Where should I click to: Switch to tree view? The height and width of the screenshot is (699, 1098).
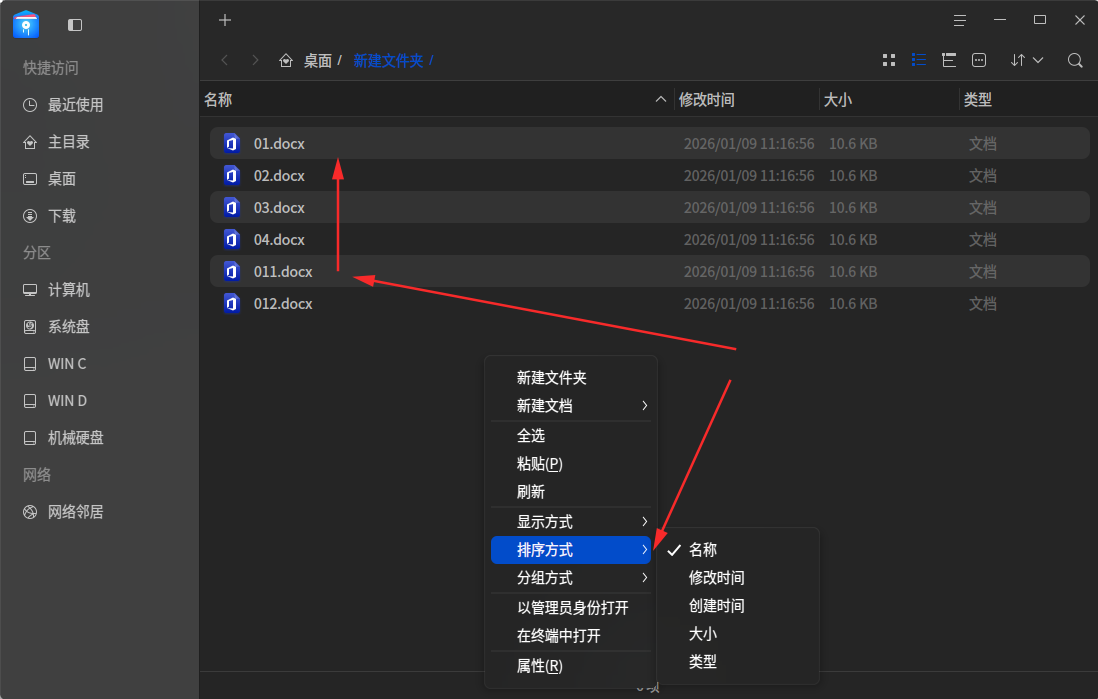pos(949,60)
